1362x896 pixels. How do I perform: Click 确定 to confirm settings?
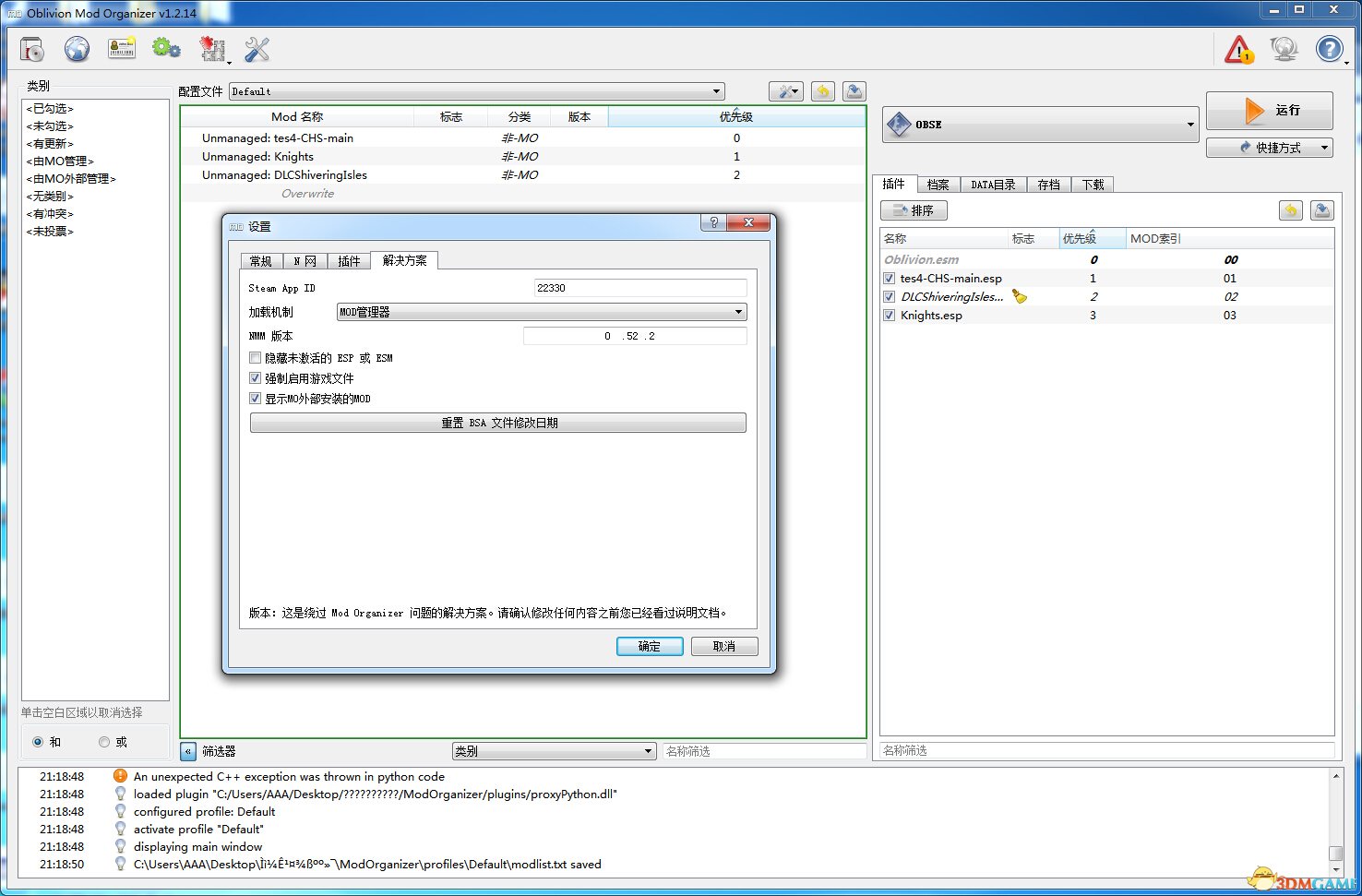[x=650, y=646]
